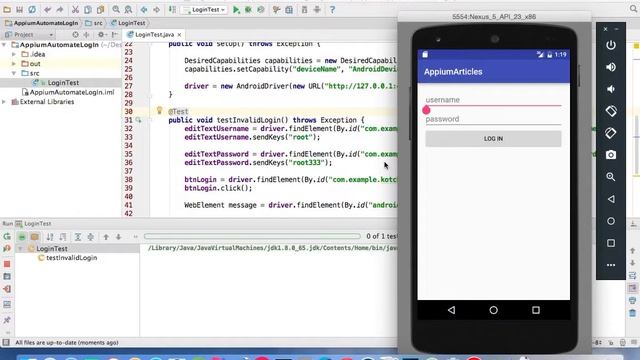640x360 pixels.
Task: Click the Synchronize icon in main toolbar
Action: point(32,9)
